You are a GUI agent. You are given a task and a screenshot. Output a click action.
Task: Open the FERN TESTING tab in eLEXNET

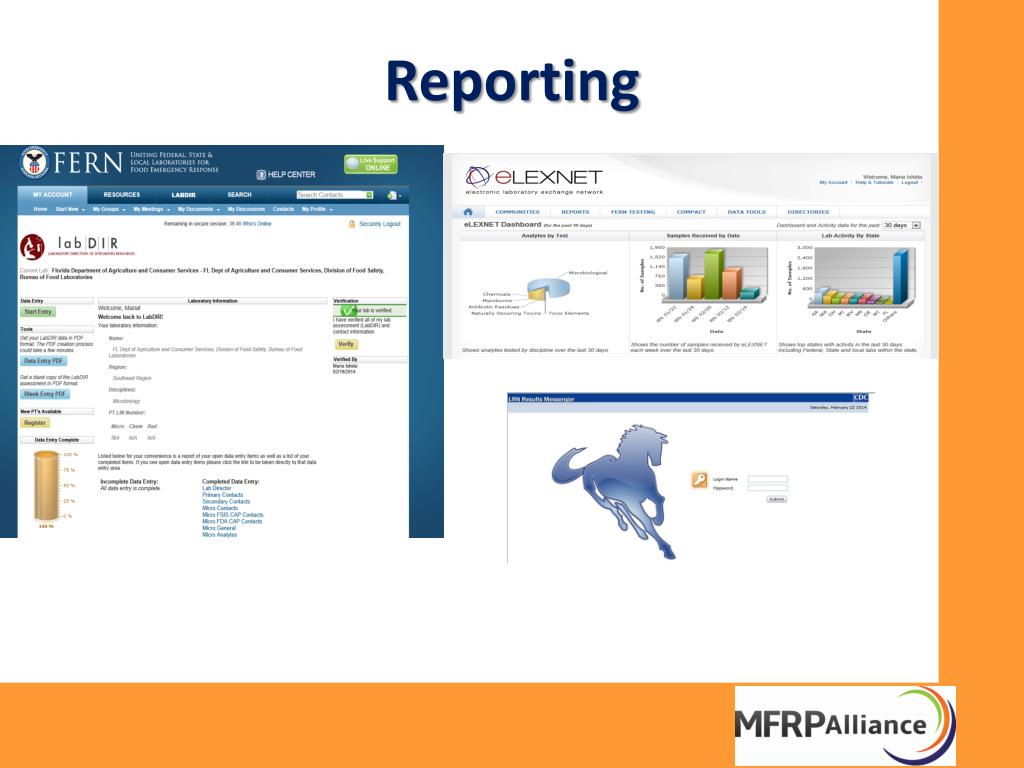(633, 212)
